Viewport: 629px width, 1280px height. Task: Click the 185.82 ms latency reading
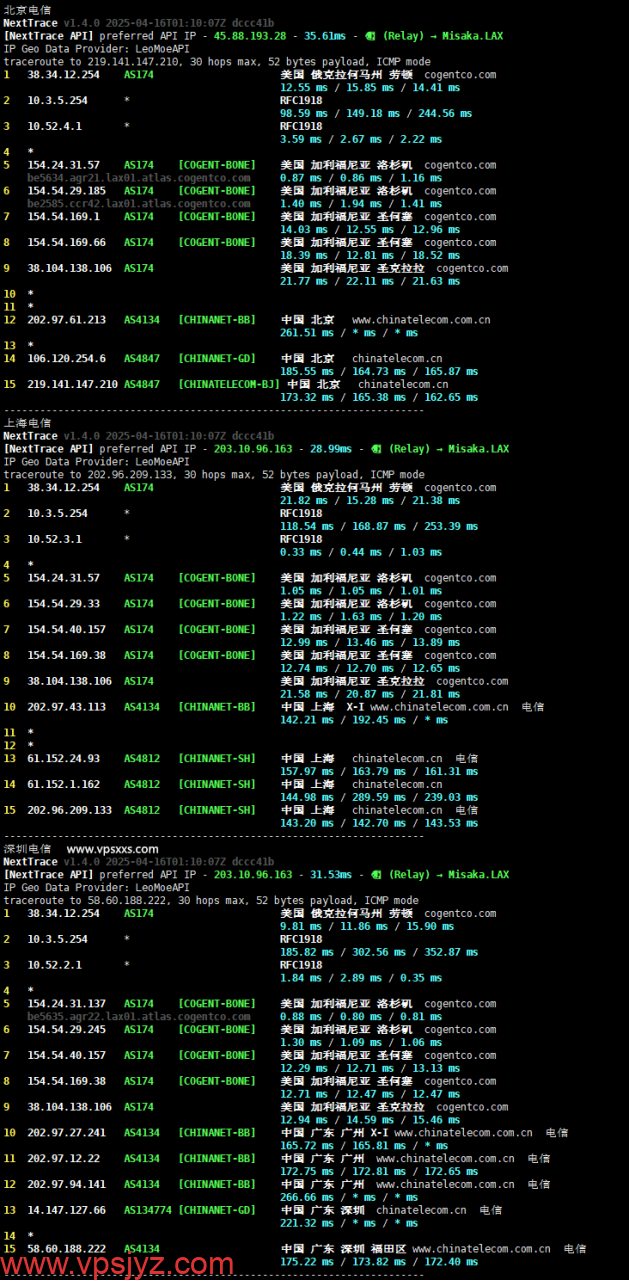[306, 953]
